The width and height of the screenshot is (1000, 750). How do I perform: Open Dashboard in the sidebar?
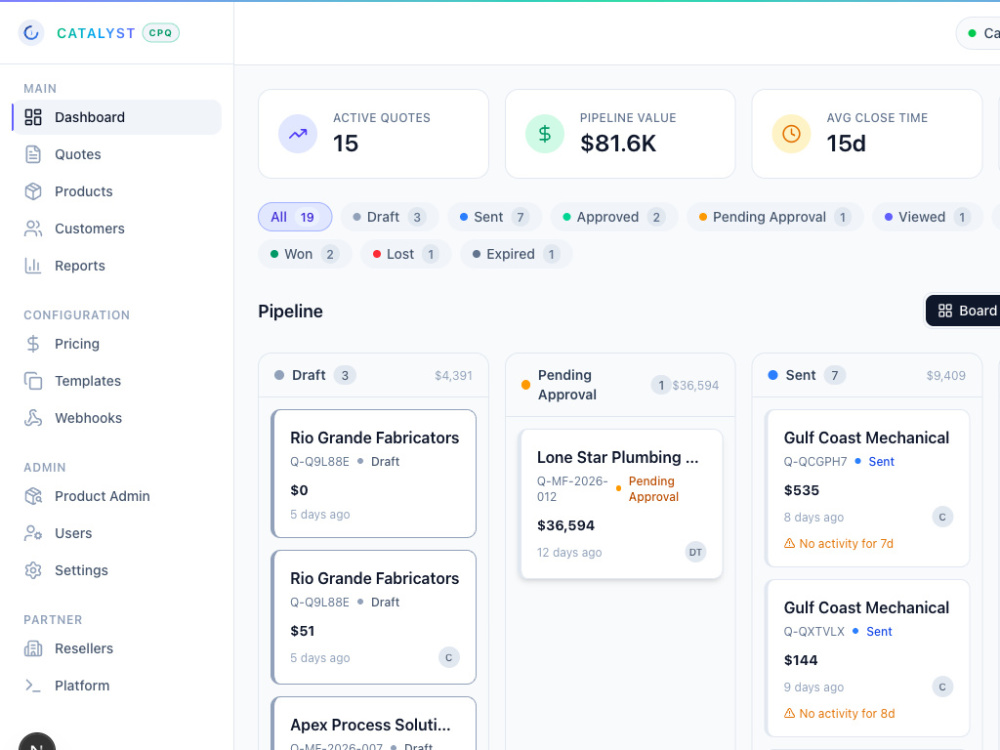tap(117, 117)
